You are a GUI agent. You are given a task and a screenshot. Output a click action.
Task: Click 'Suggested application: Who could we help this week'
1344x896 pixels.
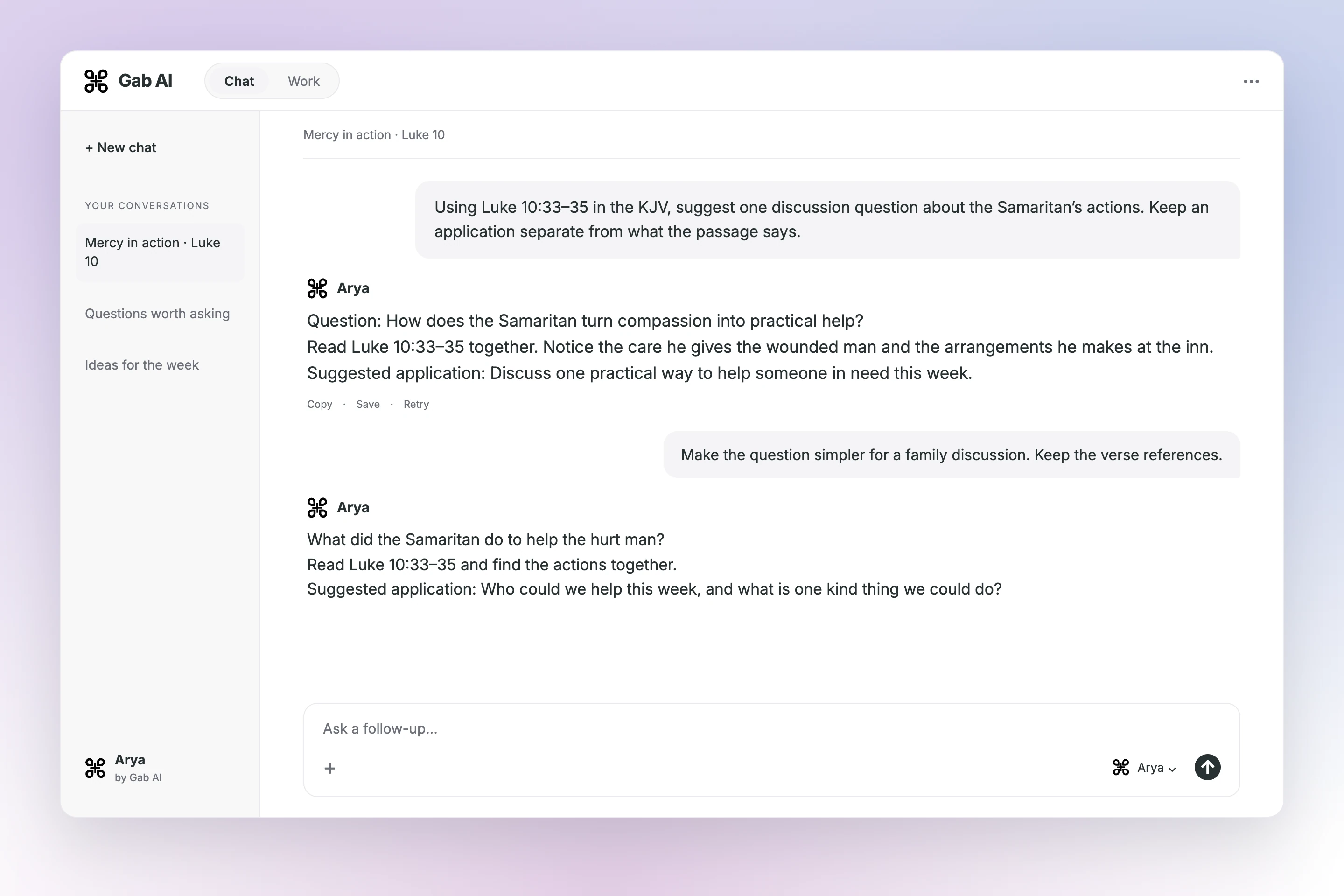[x=654, y=589]
